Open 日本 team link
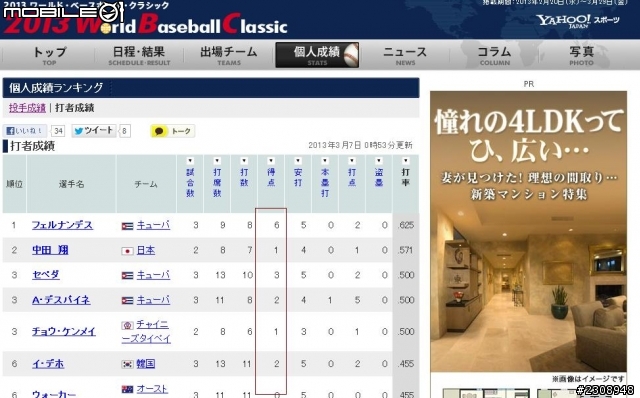Image resolution: width=640 pixels, height=398 pixels. click(146, 250)
